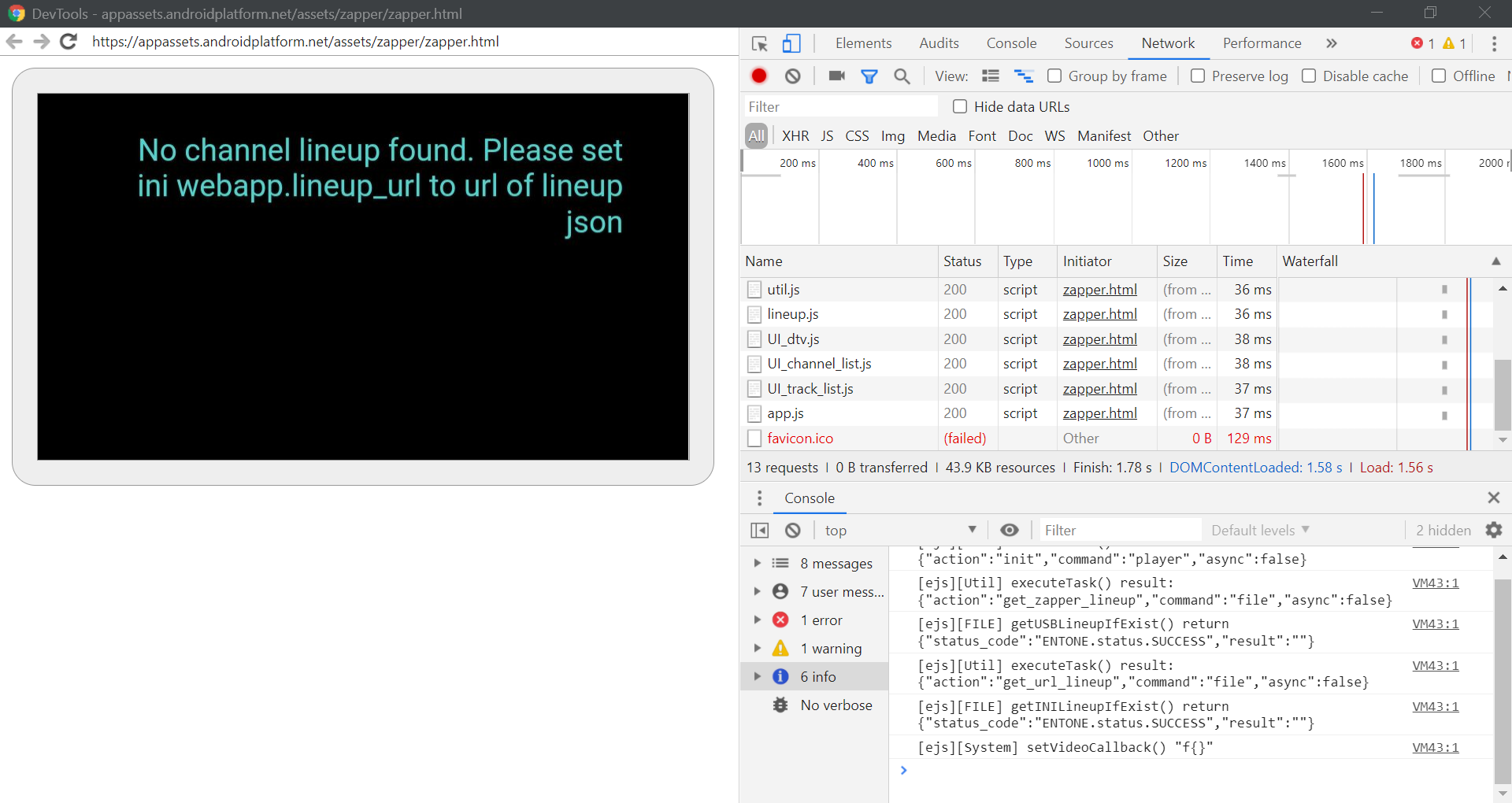Click the red error count icon
The height and width of the screenshot is (803, 1512).
click(x=1417, y=43)
